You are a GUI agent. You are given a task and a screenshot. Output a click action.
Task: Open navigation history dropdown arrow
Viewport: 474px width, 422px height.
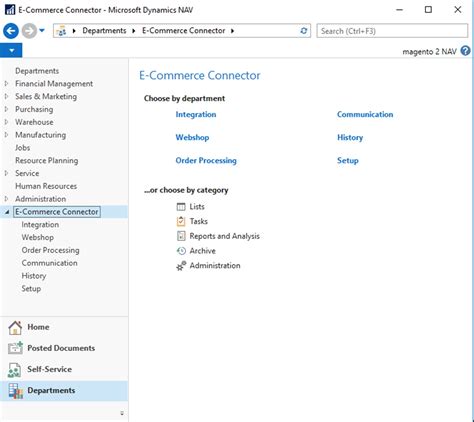[x=42, y=31]
